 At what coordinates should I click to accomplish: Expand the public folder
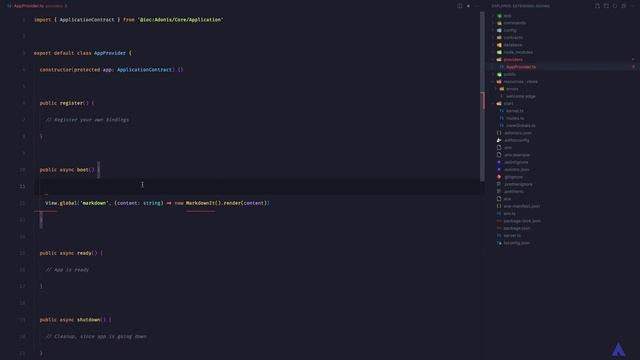click(509, 75)
